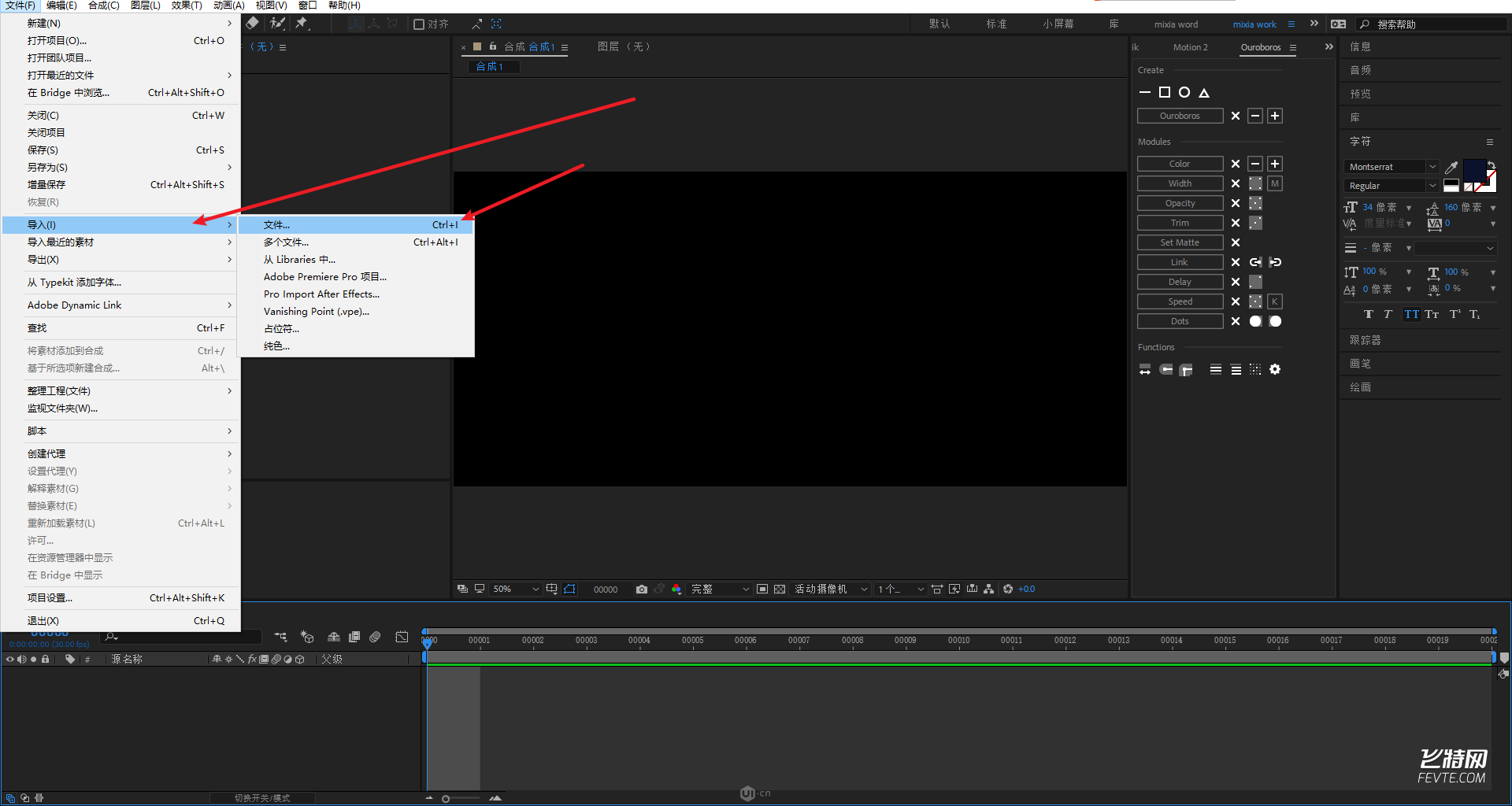Create a rectangle shape in Ouroboros panel
Screen dimensions: 1512x806
(x=1165, y=93)
